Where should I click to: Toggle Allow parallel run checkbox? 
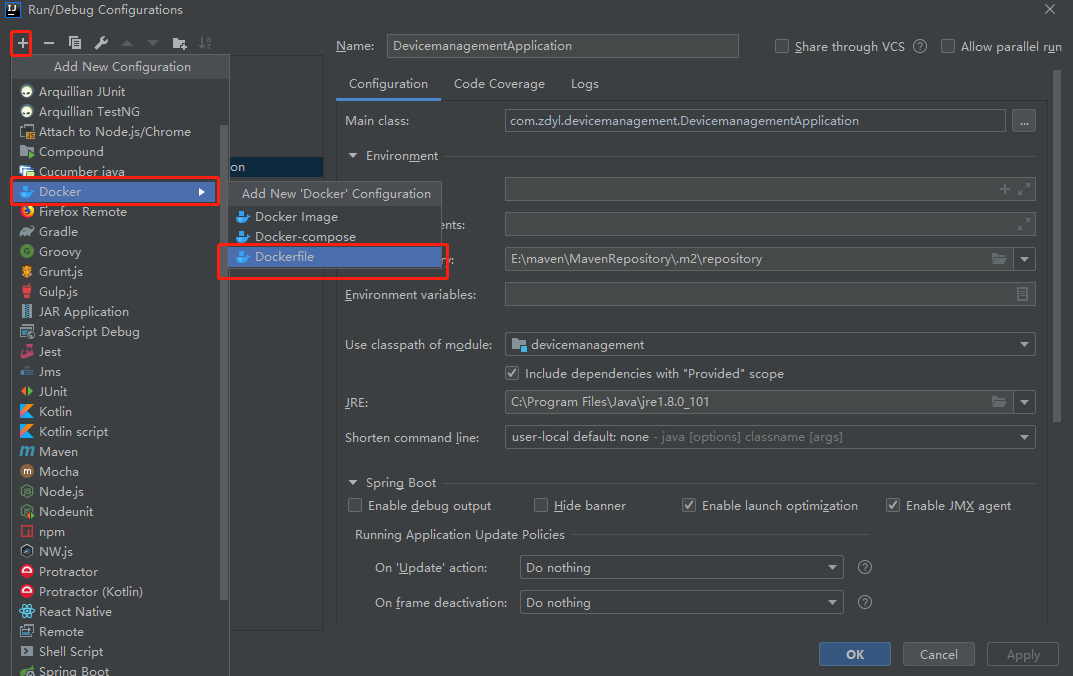click(948, 46)
